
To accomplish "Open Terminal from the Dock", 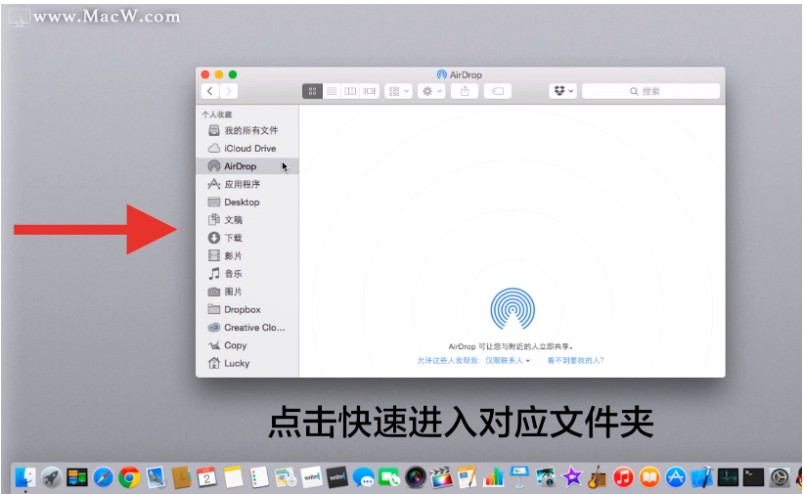I will [x=754, y=478].
